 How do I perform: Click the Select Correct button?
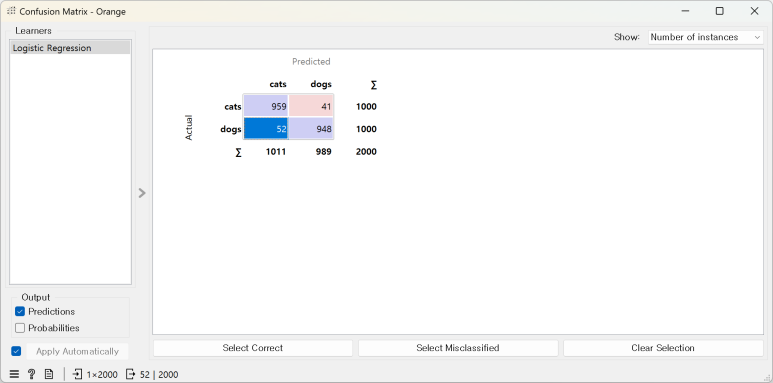[253, 348]
